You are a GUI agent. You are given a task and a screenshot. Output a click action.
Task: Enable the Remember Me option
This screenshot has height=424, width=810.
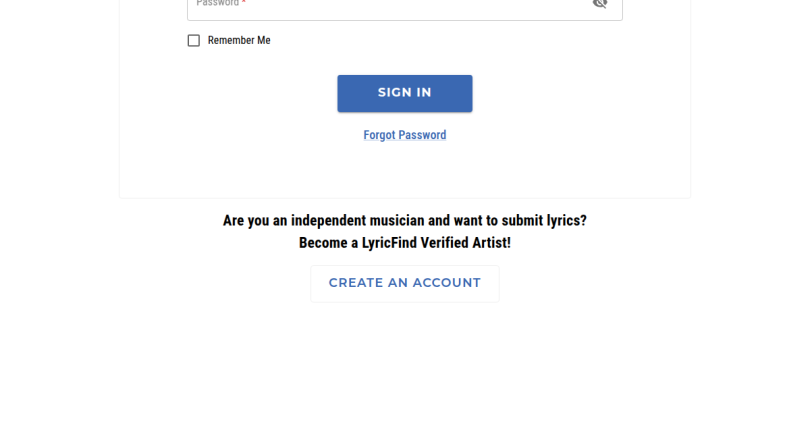[x=194, y=41]
